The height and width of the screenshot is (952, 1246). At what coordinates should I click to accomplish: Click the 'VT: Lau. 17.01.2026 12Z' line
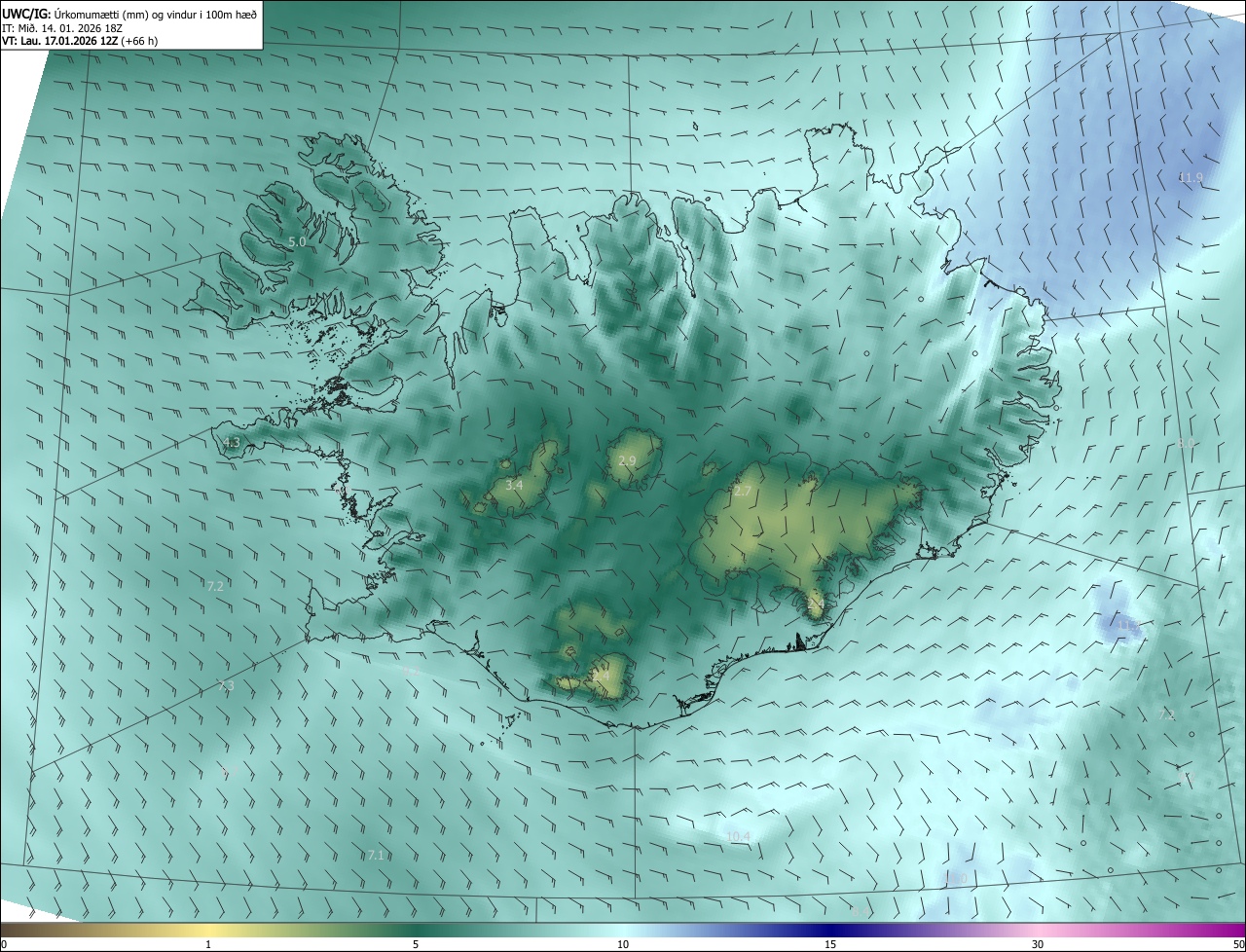tap(80, 41)
